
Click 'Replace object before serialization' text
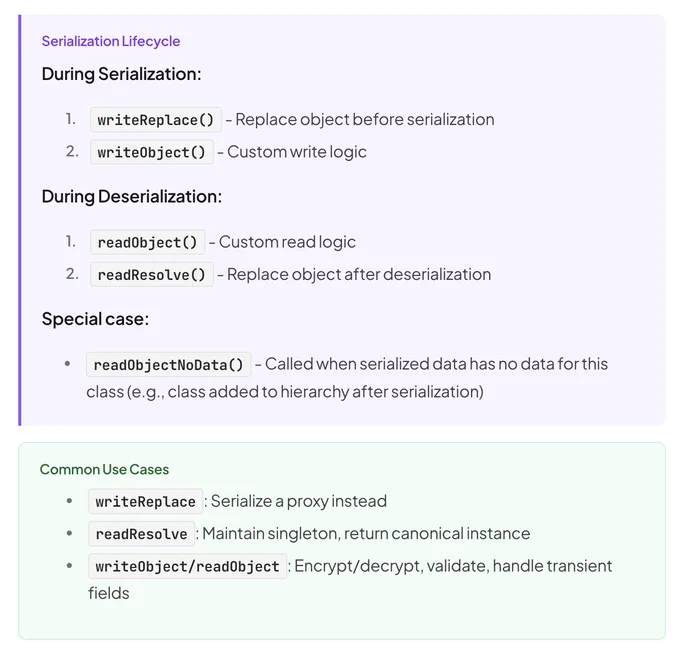[365, 120]
